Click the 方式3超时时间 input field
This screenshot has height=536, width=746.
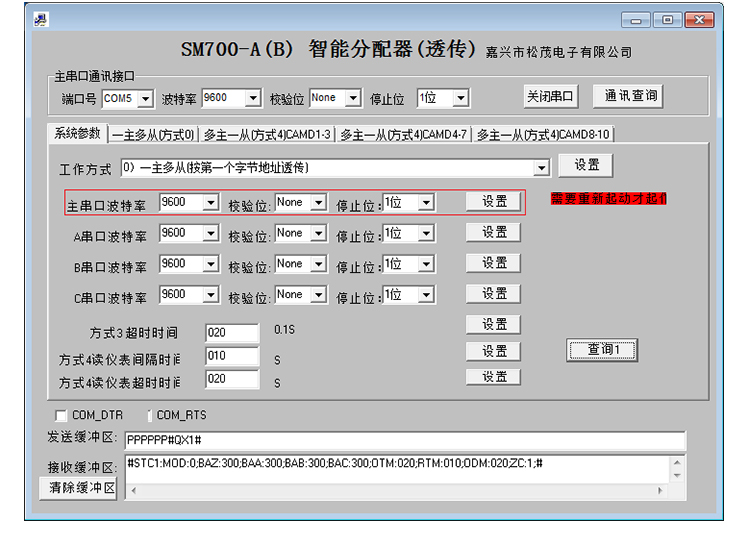point(231,333)
